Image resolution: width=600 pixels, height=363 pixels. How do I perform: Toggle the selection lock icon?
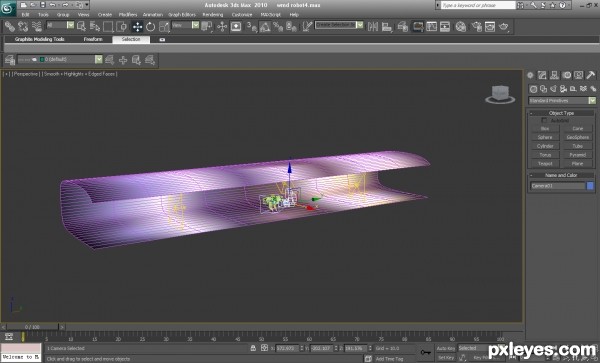coord(253,348)
